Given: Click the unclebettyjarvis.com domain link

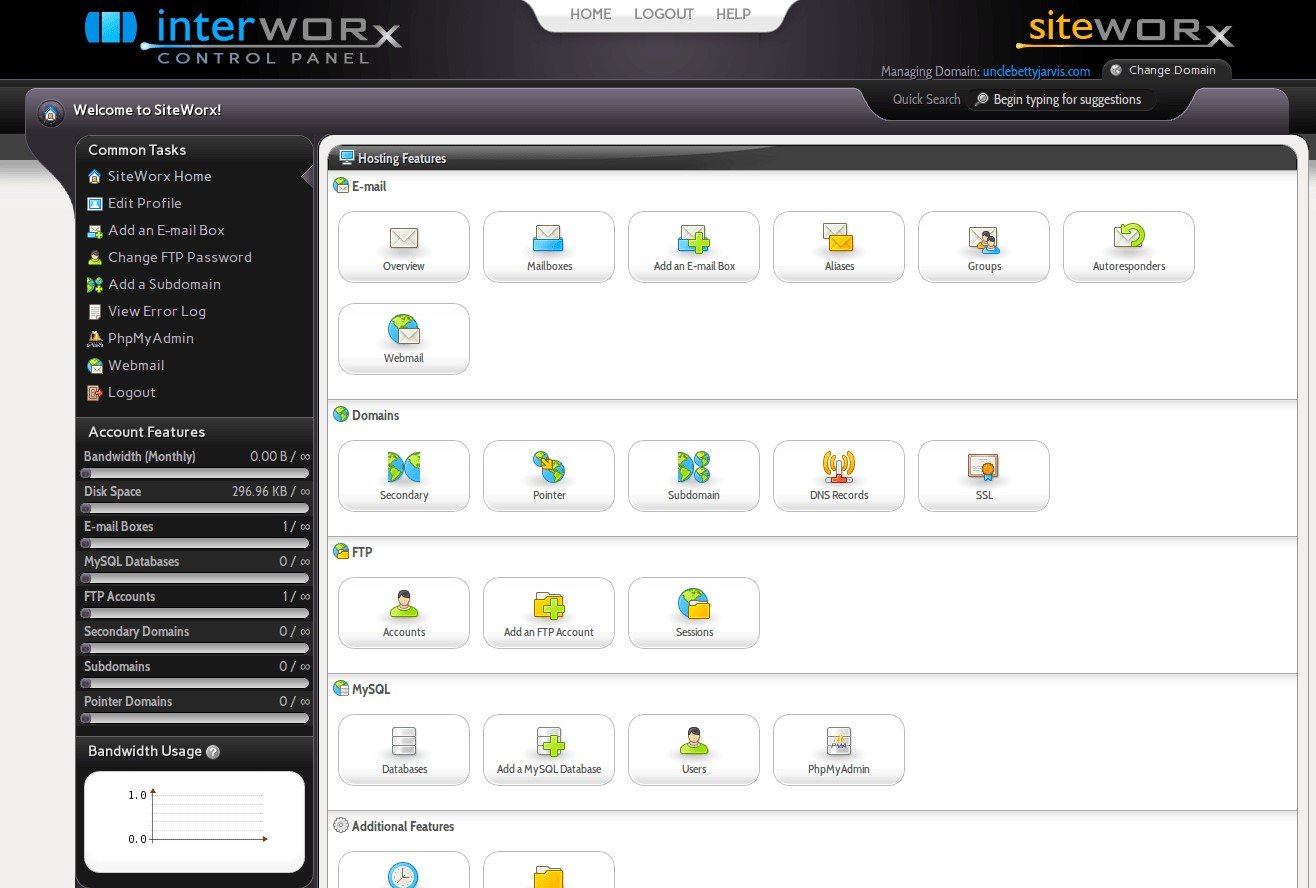Looking at the screenshot, I should point(1036,72).
